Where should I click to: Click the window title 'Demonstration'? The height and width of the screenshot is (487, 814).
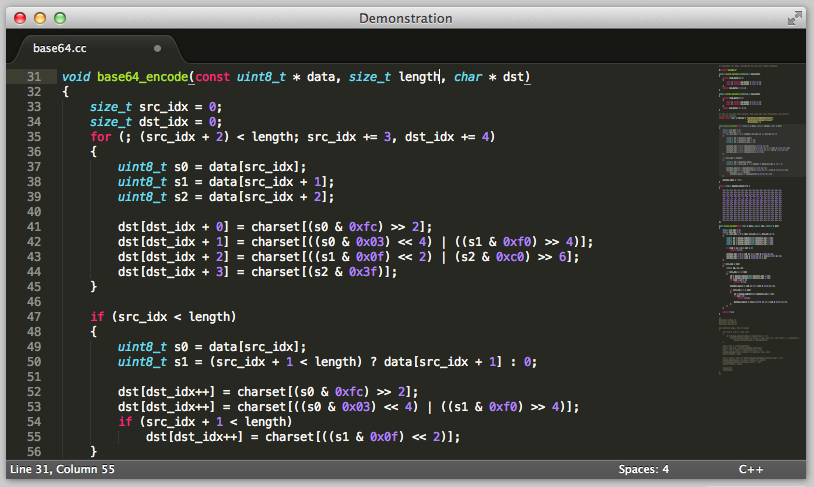tap(406, 18)
